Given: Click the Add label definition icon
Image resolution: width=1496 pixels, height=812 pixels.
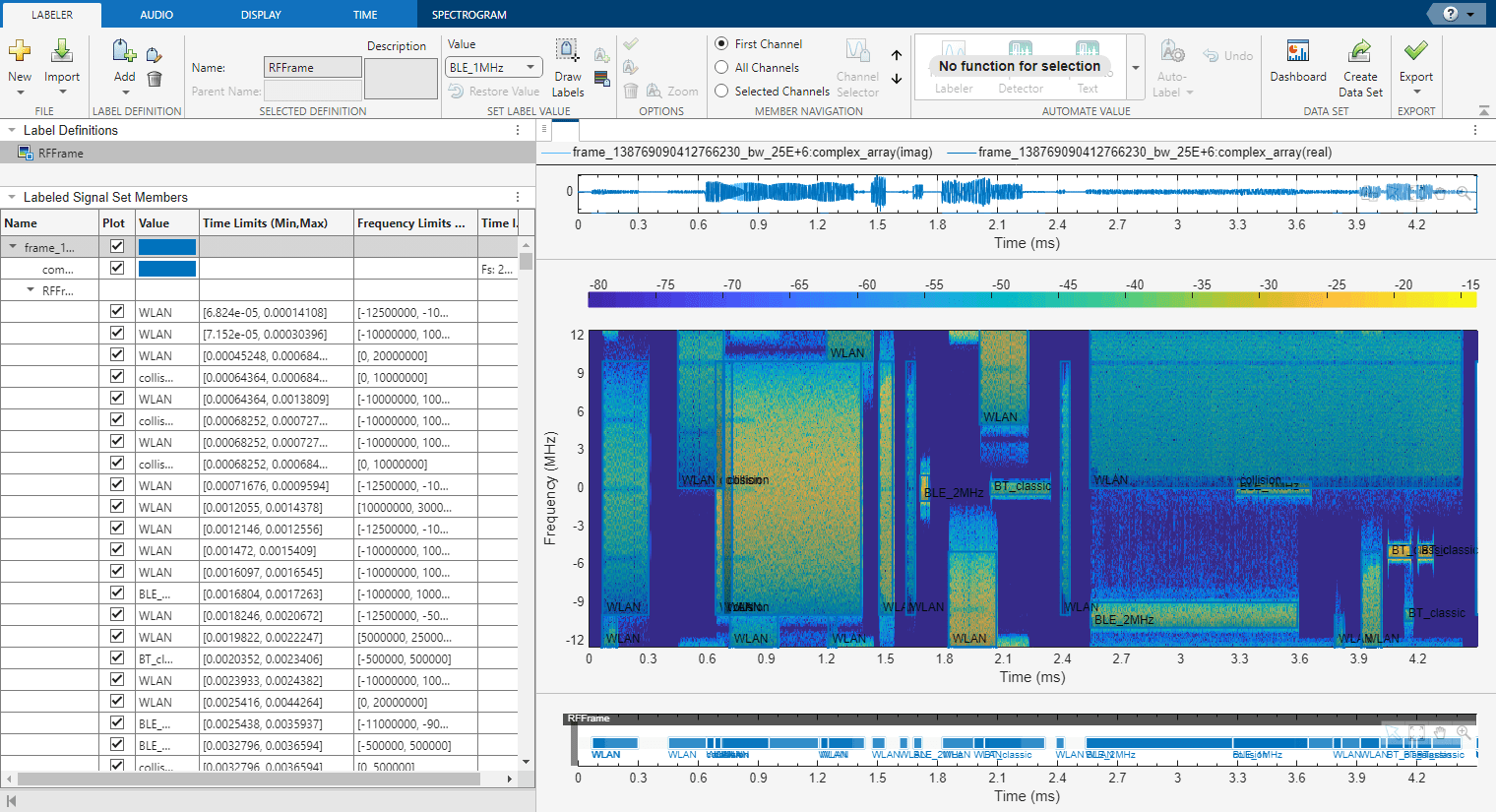Looking at the screenshot, I should 124,53.
